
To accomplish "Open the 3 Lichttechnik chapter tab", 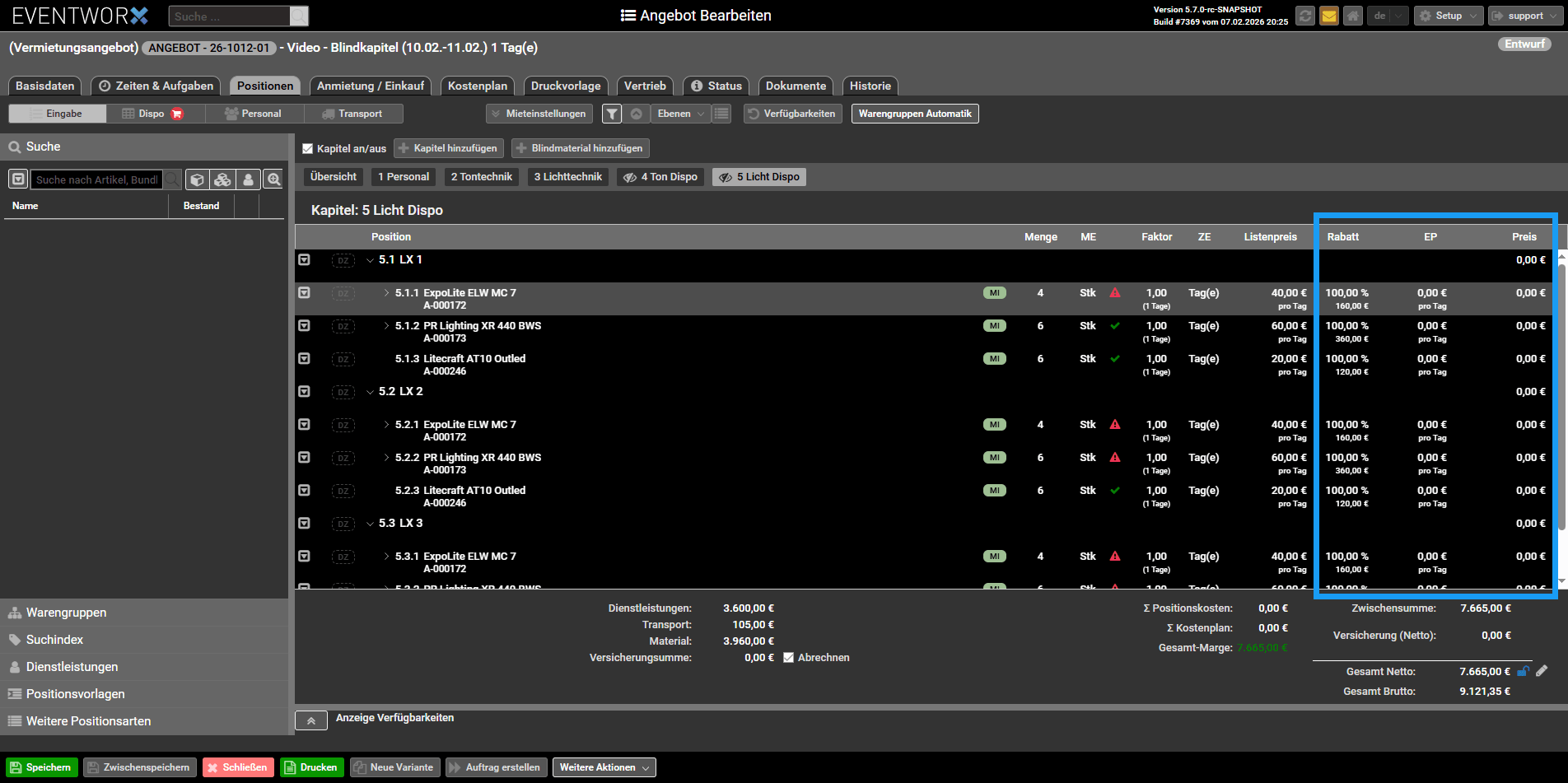I will pos(567,177).
